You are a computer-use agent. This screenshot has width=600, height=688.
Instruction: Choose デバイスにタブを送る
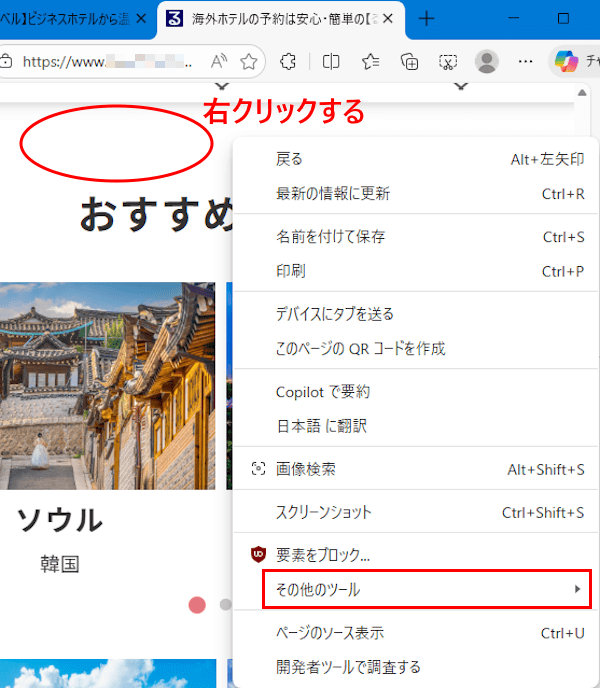[416, 314]
